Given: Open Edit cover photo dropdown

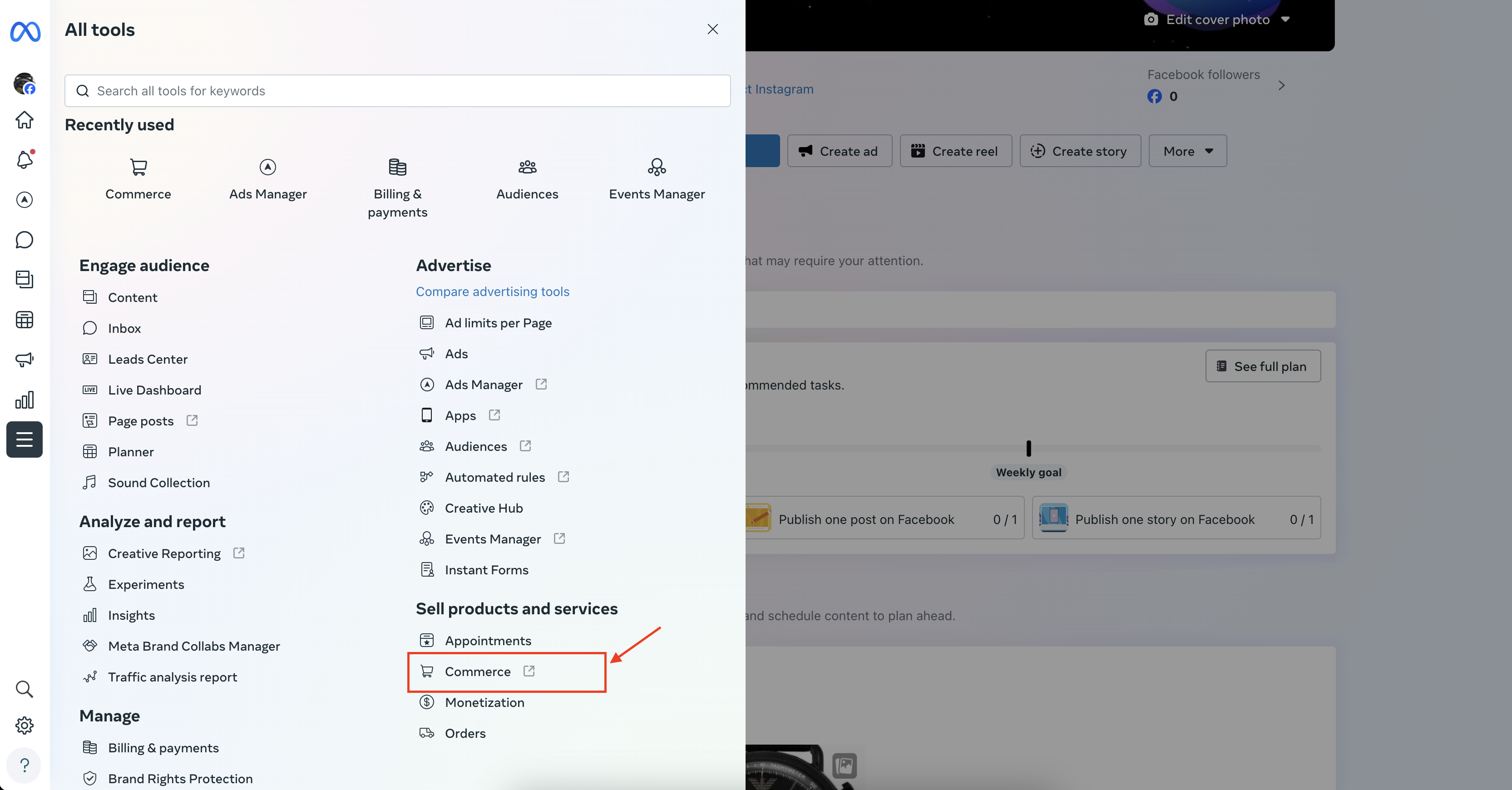Looking at the screenshot, I should pyautogui.click(x=1218, y=20).
